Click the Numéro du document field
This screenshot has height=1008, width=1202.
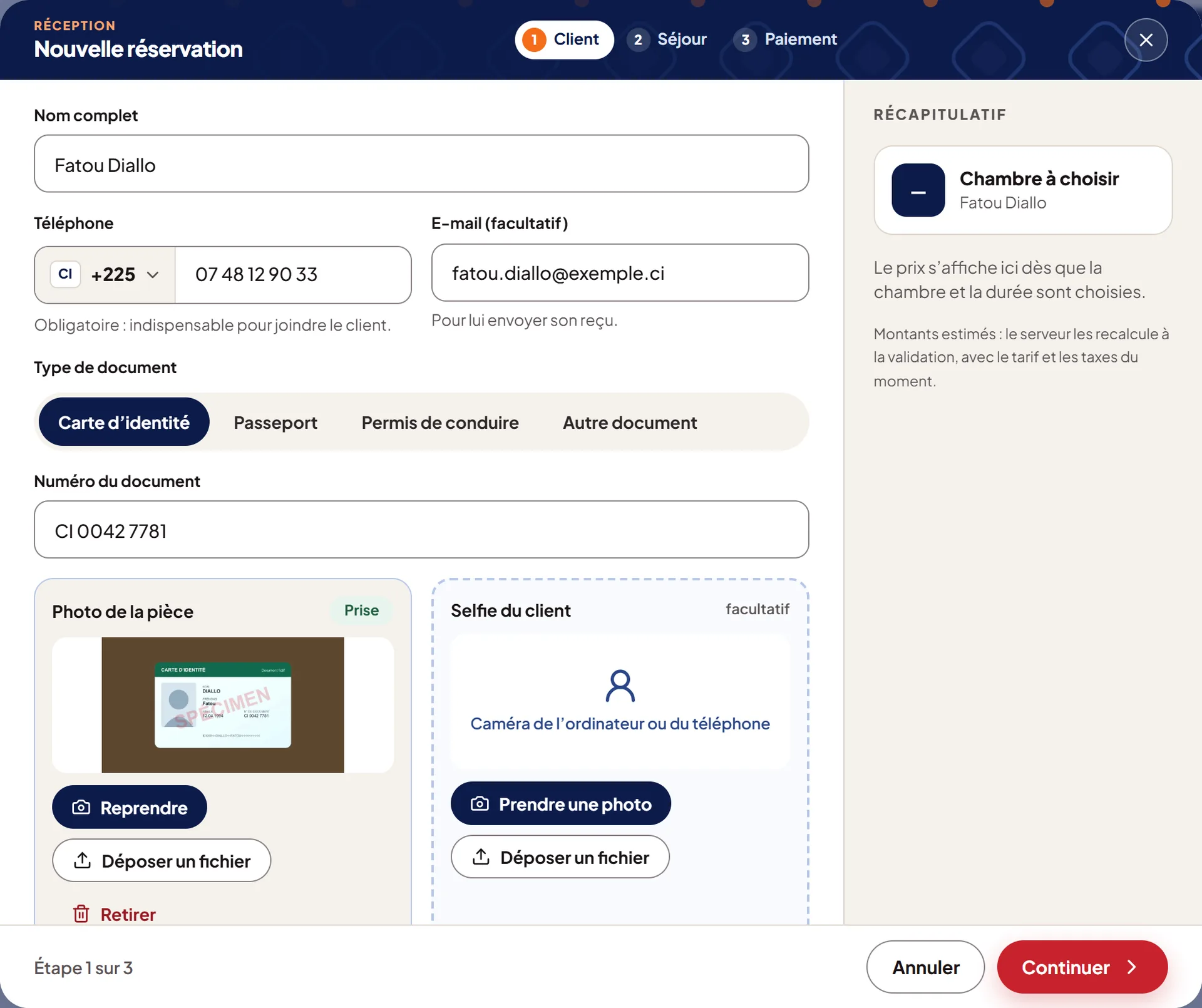pos(421,530)
